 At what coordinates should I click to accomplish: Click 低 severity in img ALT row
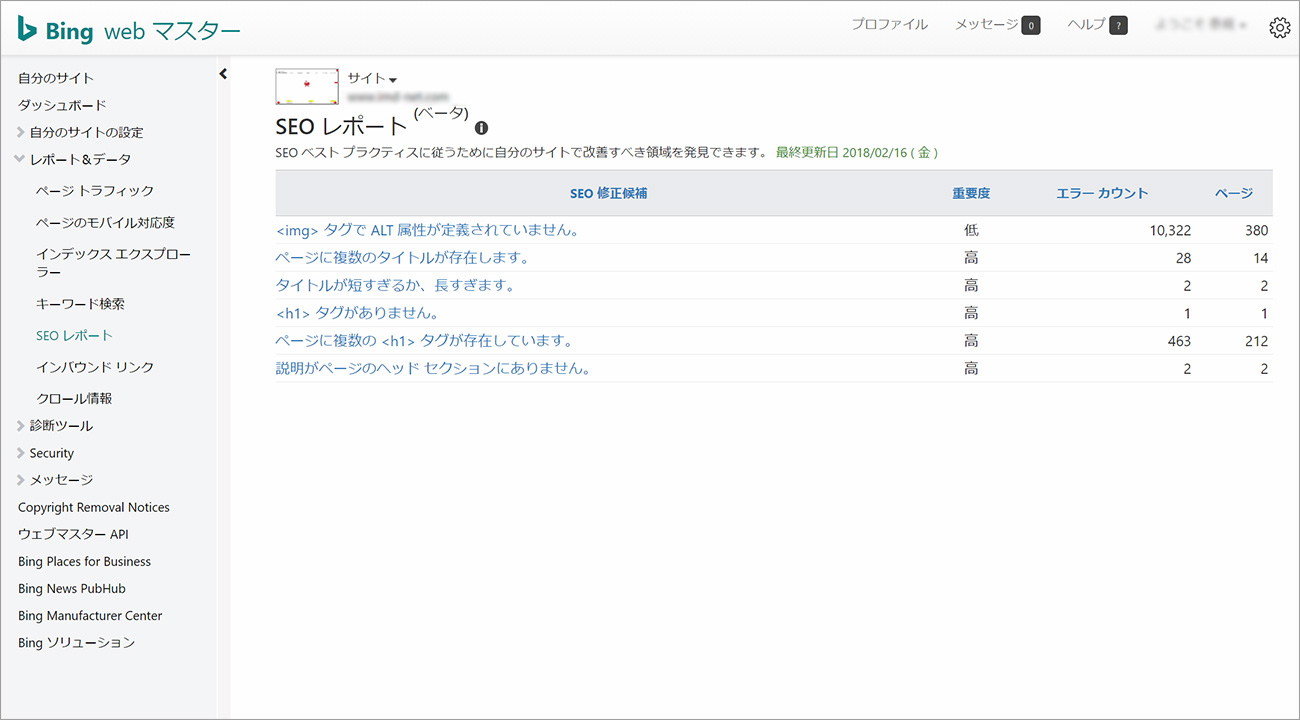tap(971, 230)
